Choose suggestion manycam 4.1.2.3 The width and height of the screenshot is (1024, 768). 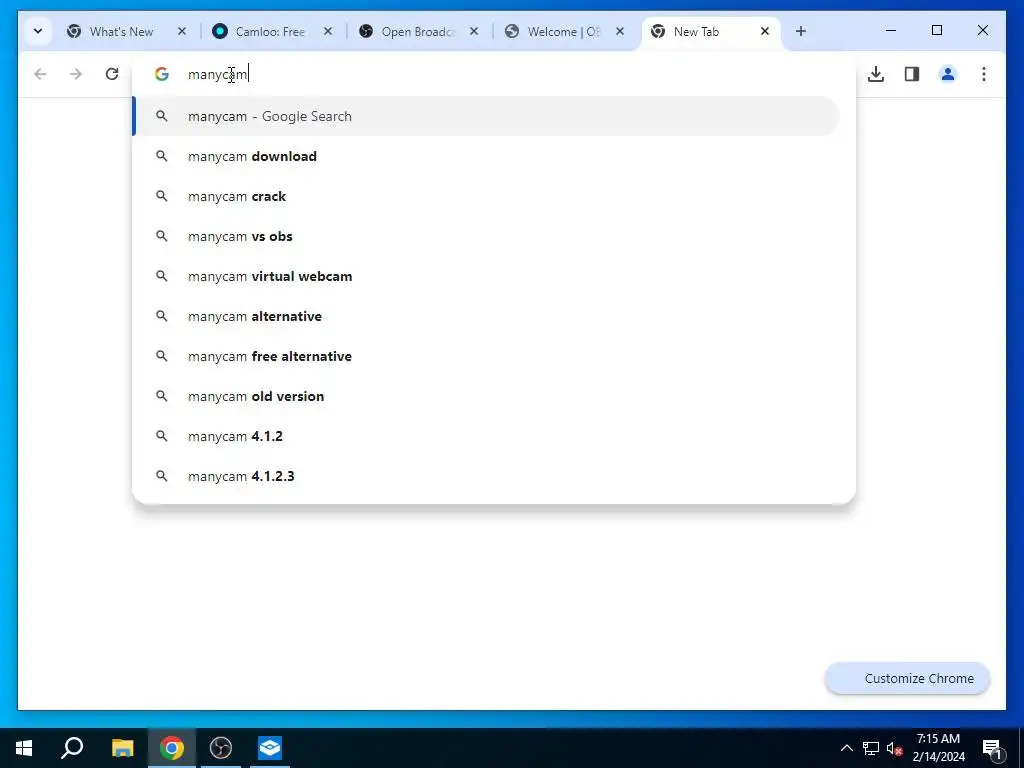(487, 476)
